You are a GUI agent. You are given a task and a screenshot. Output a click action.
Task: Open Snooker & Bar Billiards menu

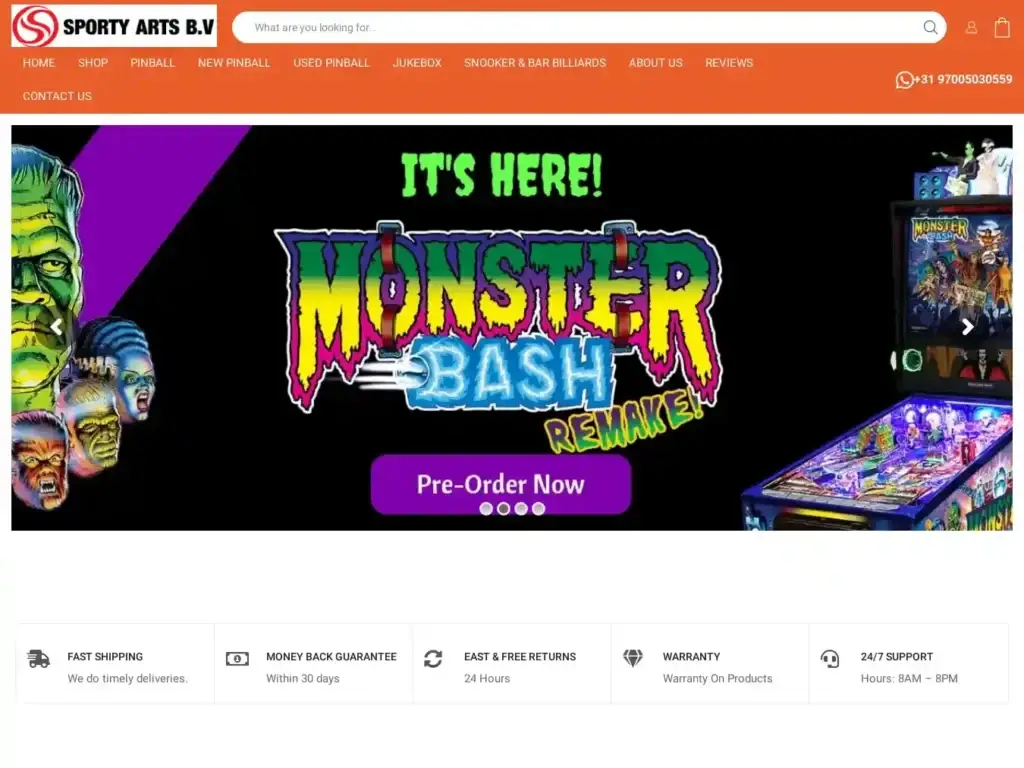point(535,63)
